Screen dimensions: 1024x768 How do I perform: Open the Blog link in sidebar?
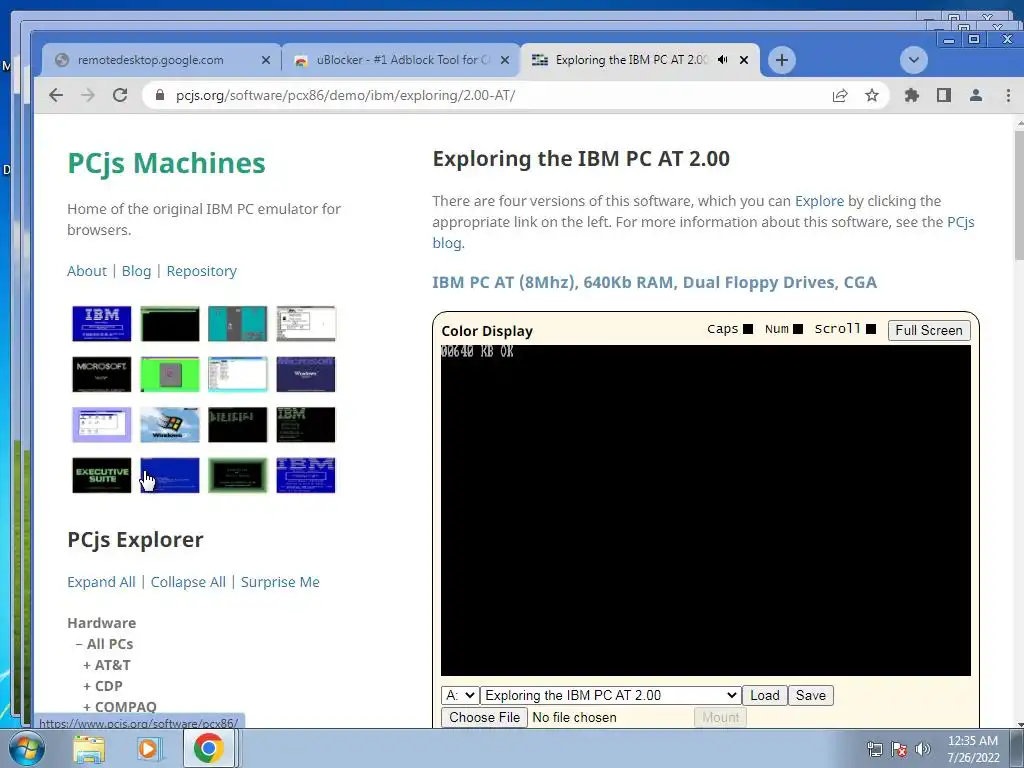[x=136, y=271]
